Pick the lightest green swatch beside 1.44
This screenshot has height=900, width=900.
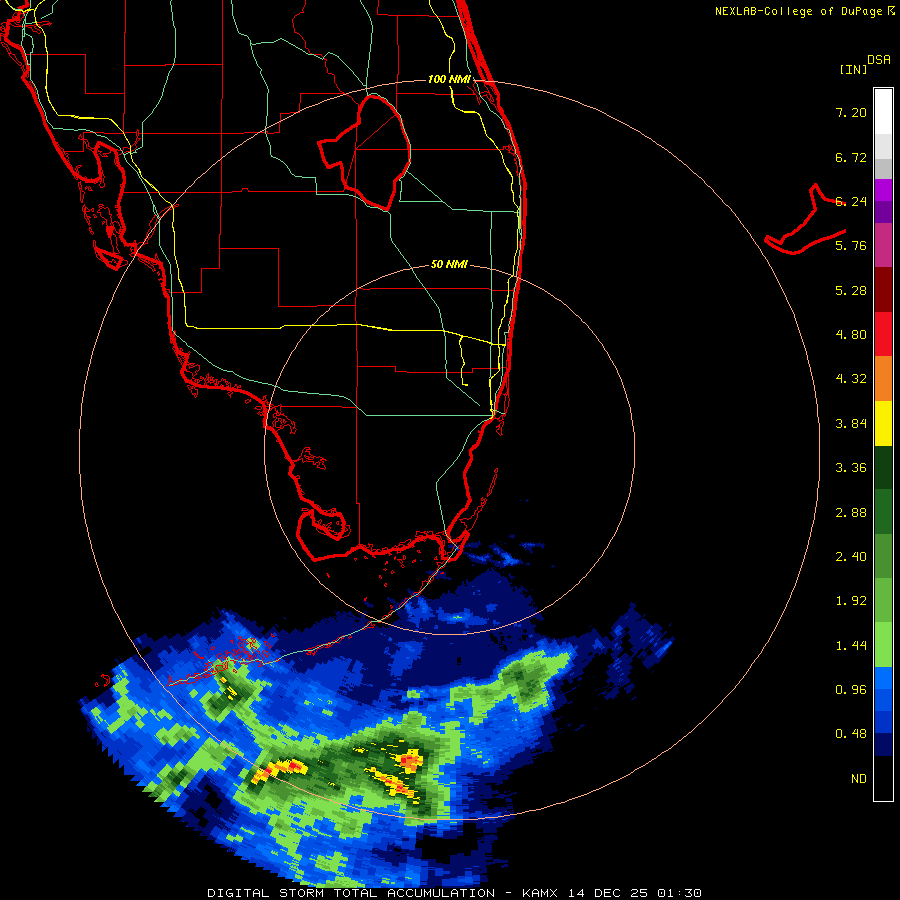pyautogui.click(x=883, y=645)
